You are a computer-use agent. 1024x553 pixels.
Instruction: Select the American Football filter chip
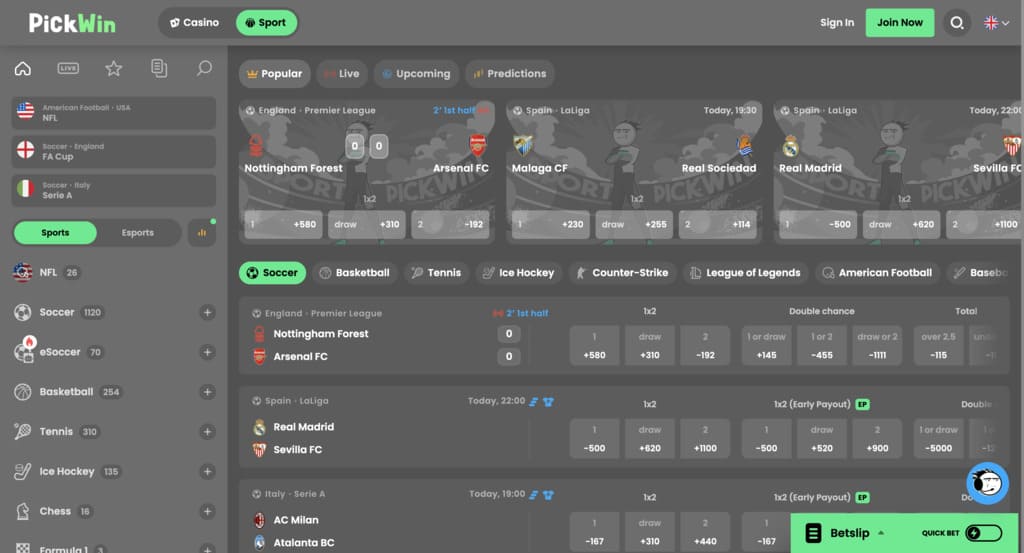(878, 273)
